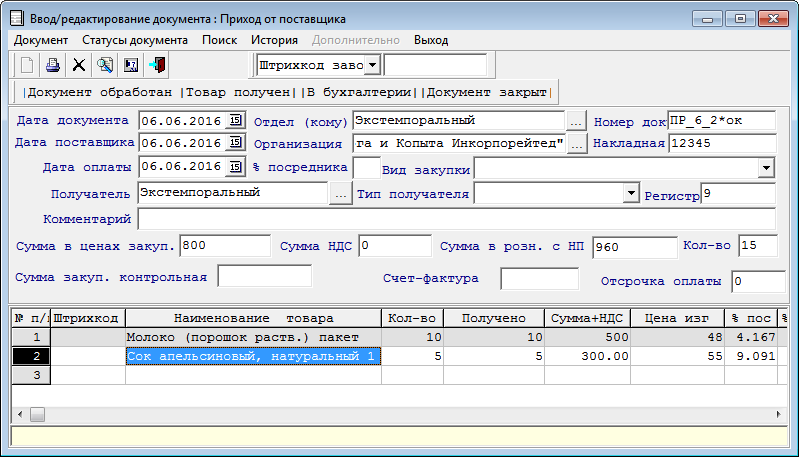Screen dimensions: 799x457
Task: Click the Сумма+НДС cell 300.00
Action: click(587, 356)
